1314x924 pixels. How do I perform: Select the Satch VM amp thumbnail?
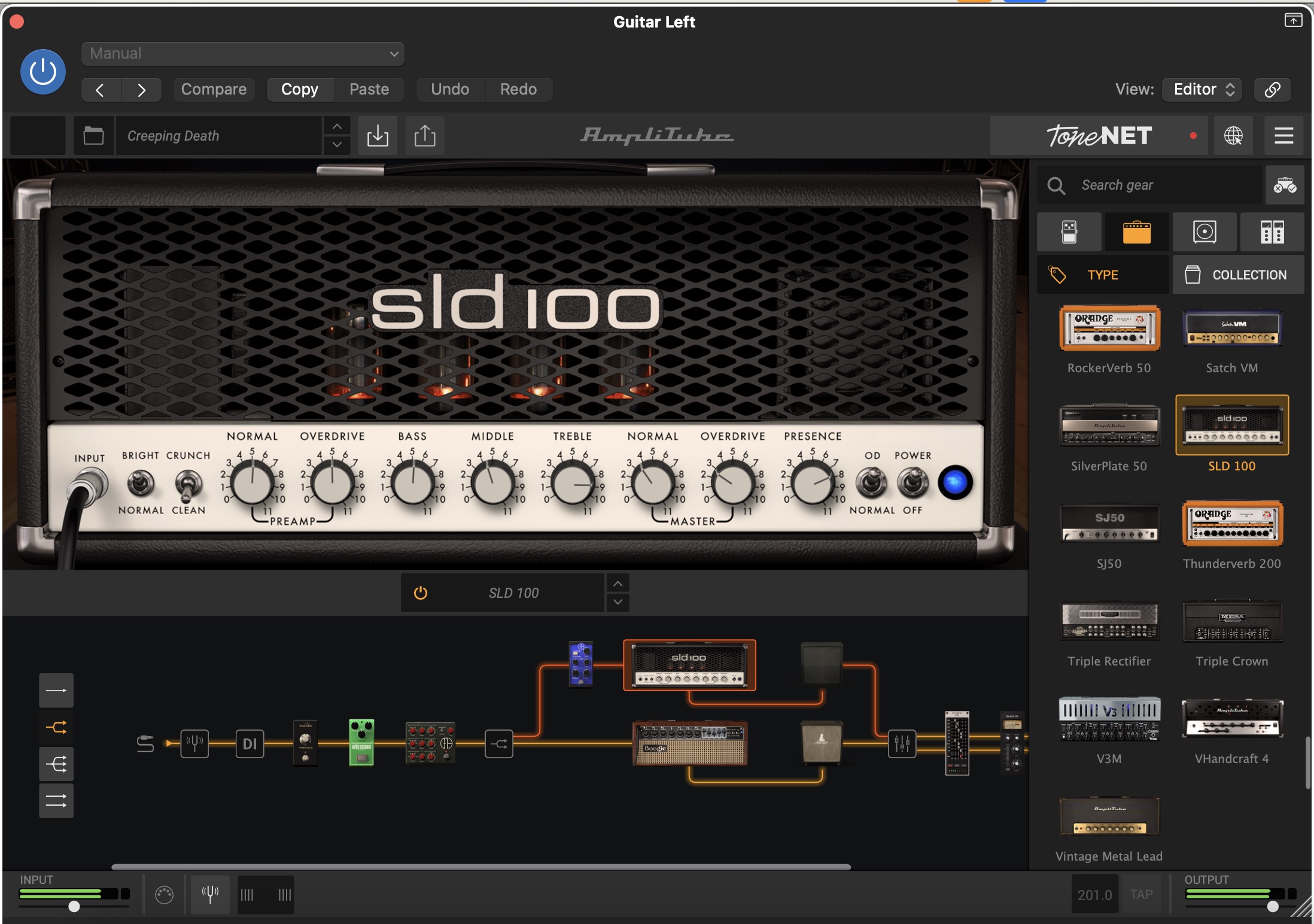tap(1232, 328)
